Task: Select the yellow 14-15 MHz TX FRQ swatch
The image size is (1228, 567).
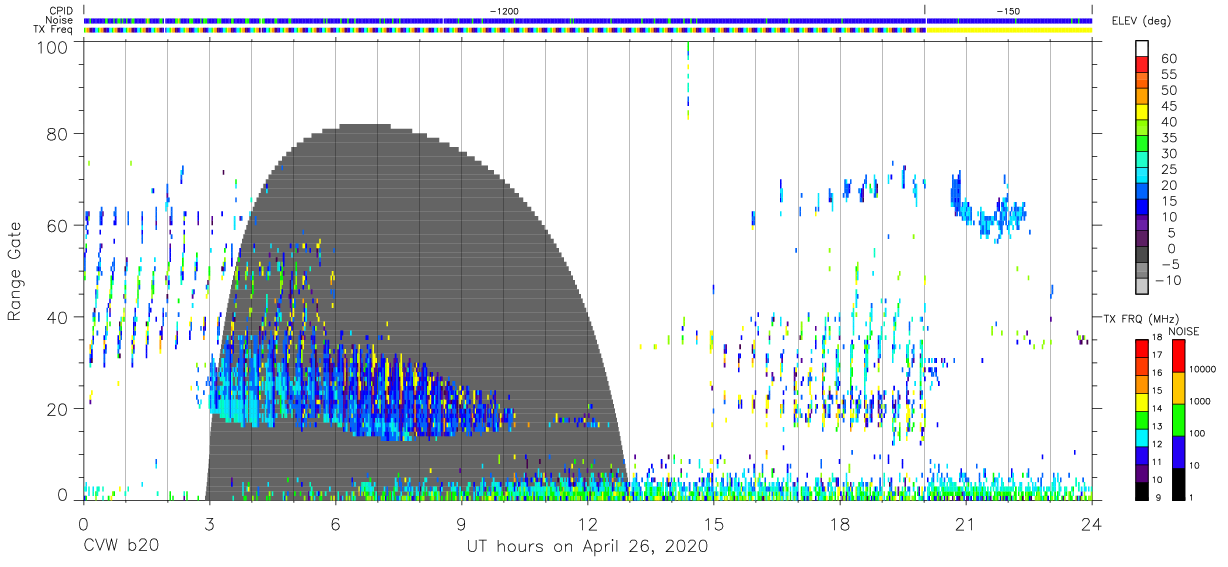Action: pos(1142,400)
